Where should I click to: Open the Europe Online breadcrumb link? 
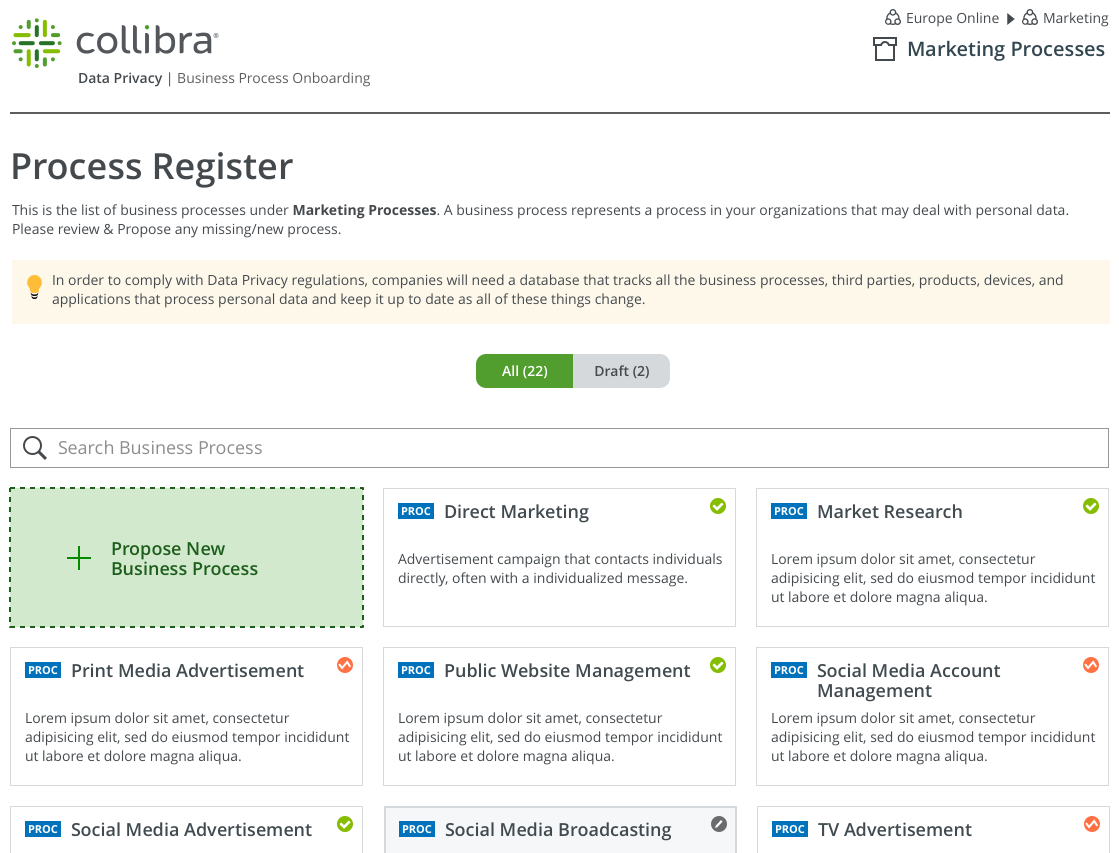(x=951, y=18)
